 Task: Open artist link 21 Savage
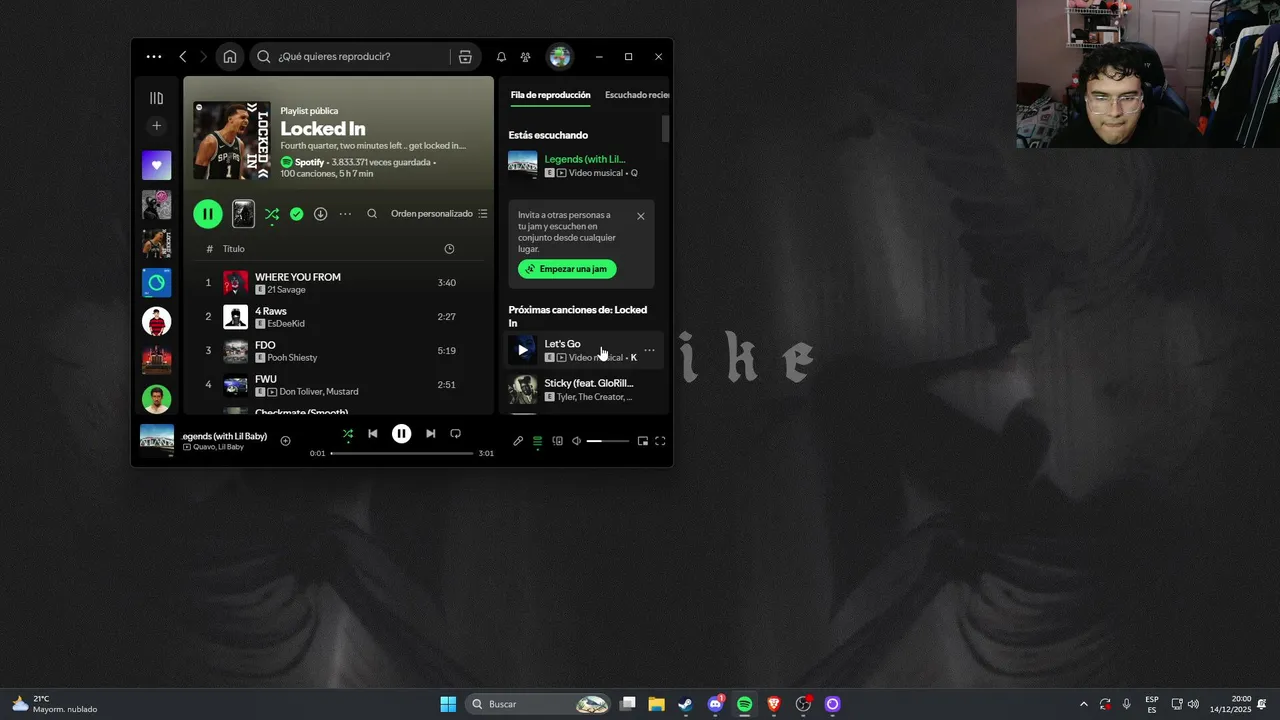pos(286,290)
